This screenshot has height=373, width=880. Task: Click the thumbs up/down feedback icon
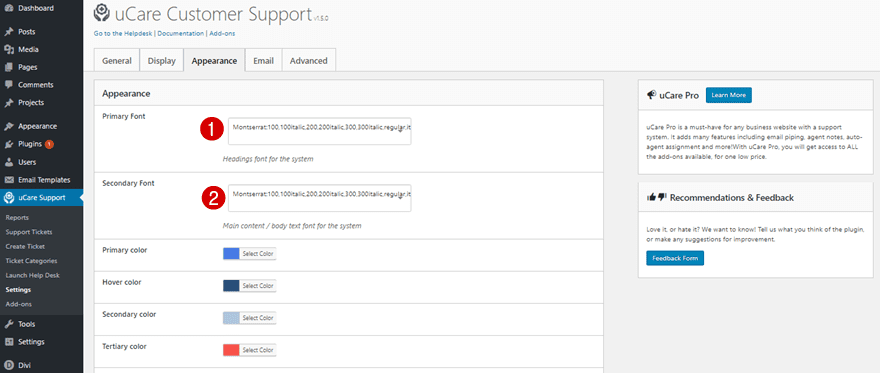pyautogui.click(x=657, y=197)
